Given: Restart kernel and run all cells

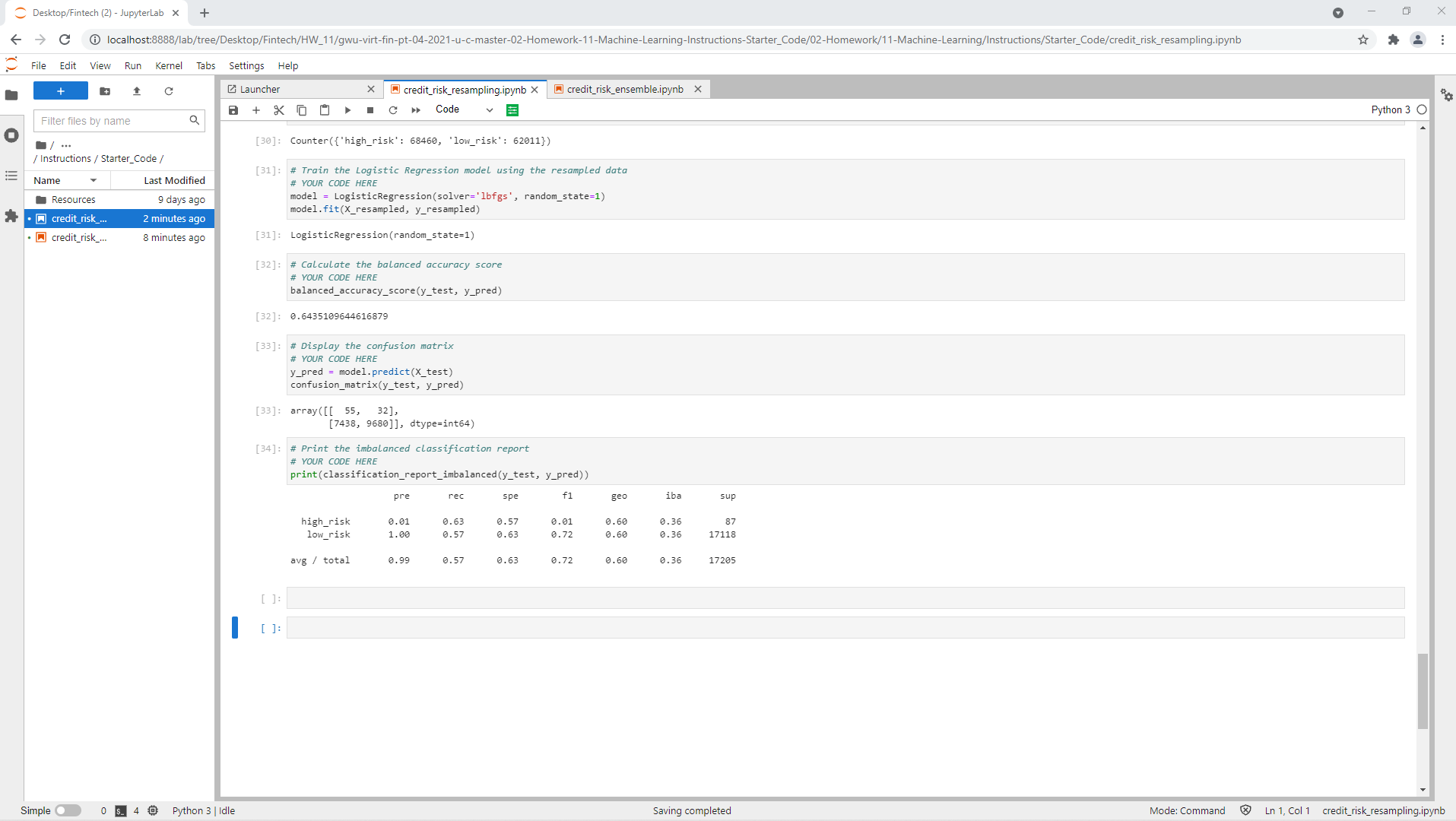Looking at the screenshot, I should tap(416, 110).
